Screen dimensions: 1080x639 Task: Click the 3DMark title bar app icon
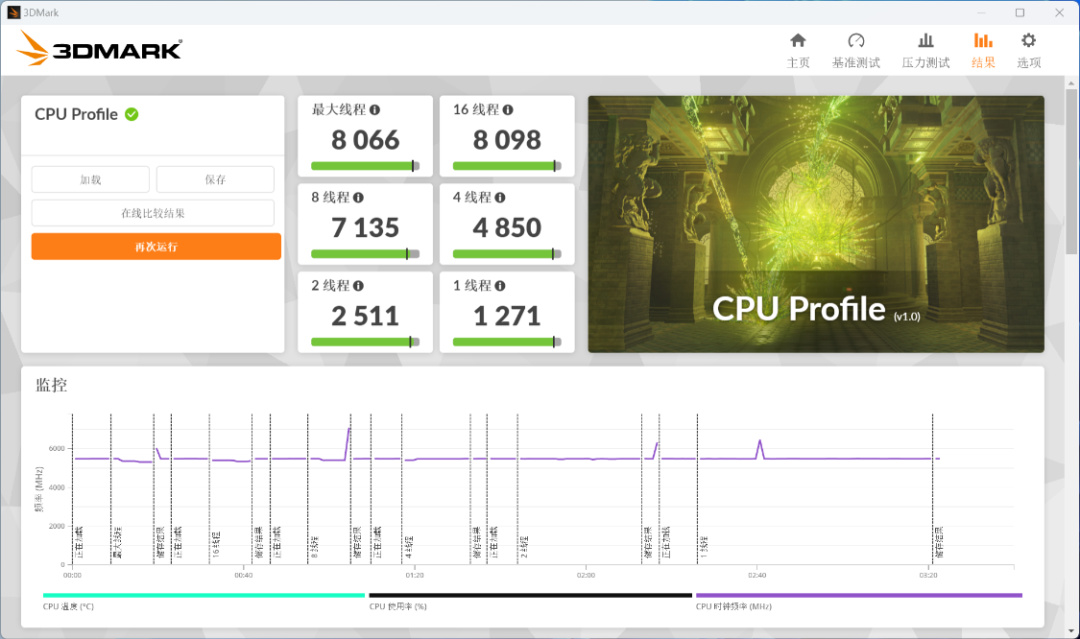(x=13, y=12)
